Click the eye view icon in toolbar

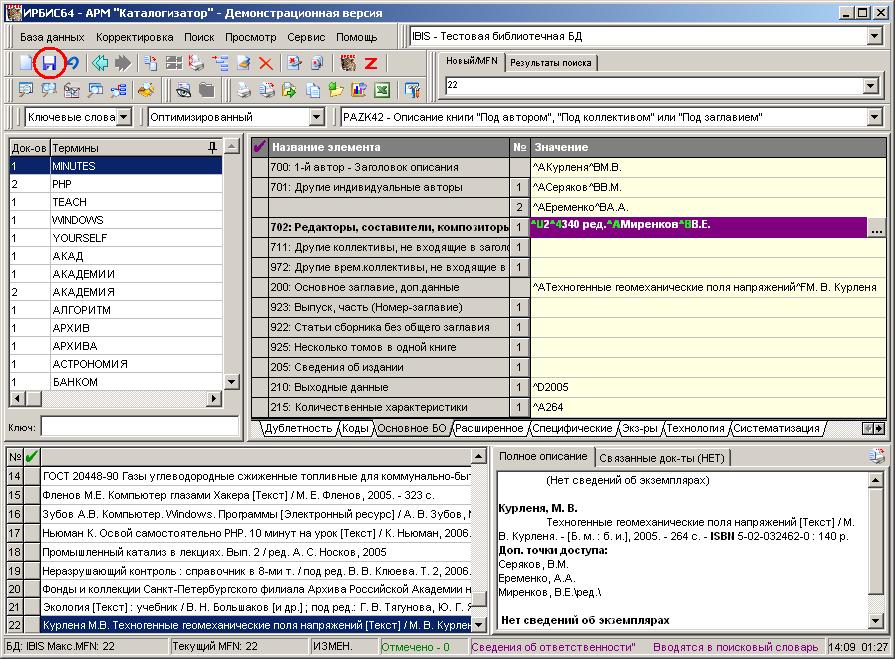[x=184, y=91]
